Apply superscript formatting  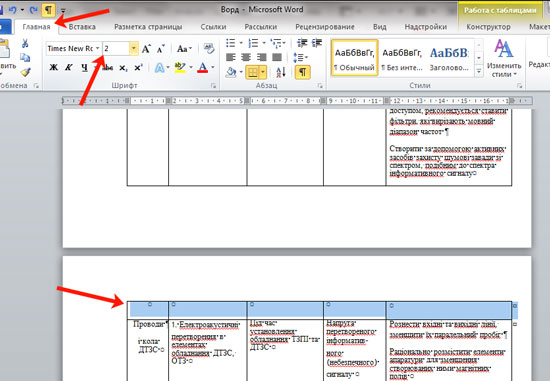pyautogui.click(x=139, y=68)
